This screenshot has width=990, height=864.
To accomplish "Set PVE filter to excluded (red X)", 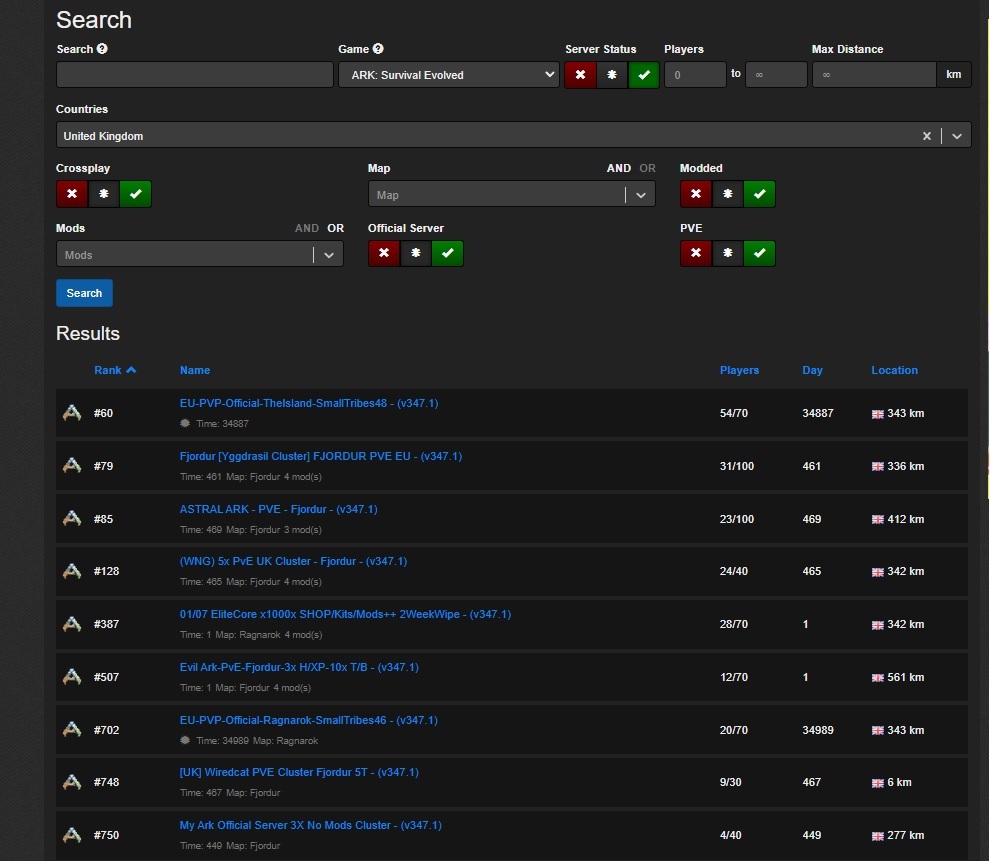I will click(696, 253).
